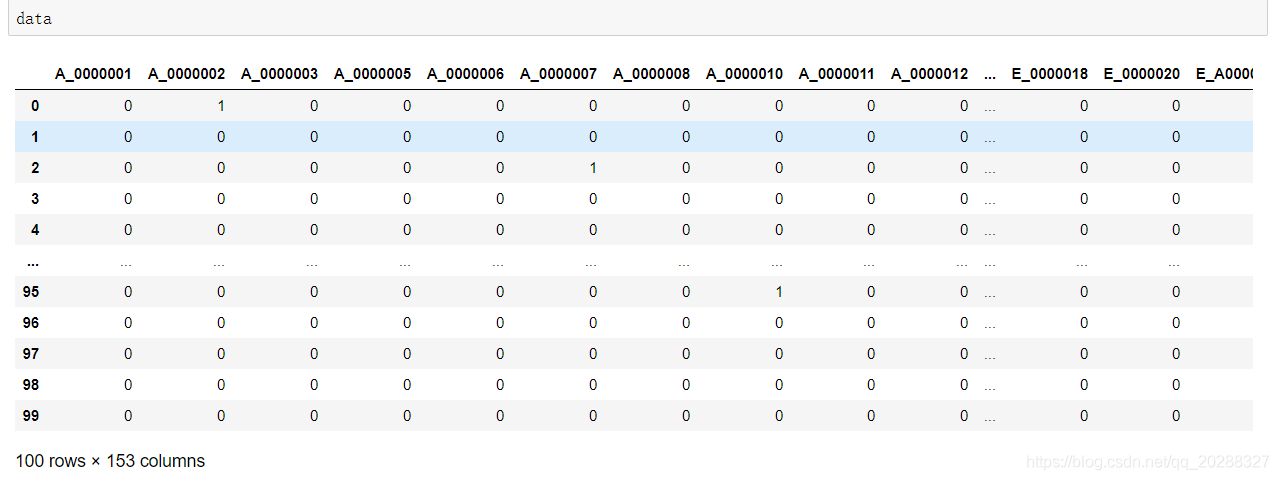Click the ellipsis column header between A_0000012 and E_0000018

[989, 74]
